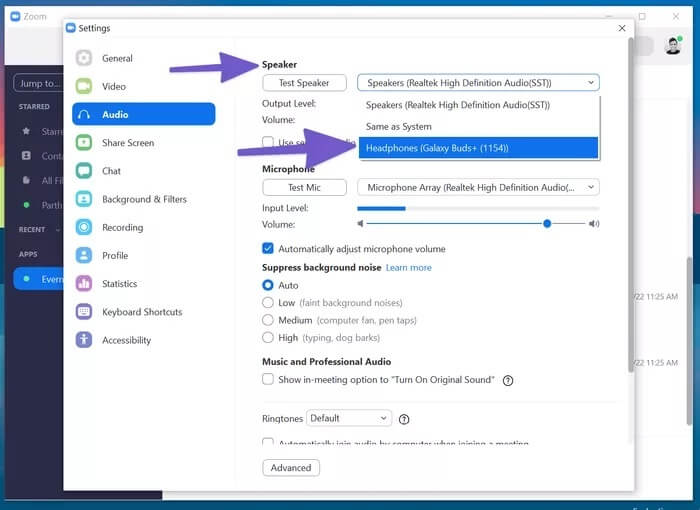Click the profile avatar in Zoom window

pyautogui.click(x=673, y=45)
